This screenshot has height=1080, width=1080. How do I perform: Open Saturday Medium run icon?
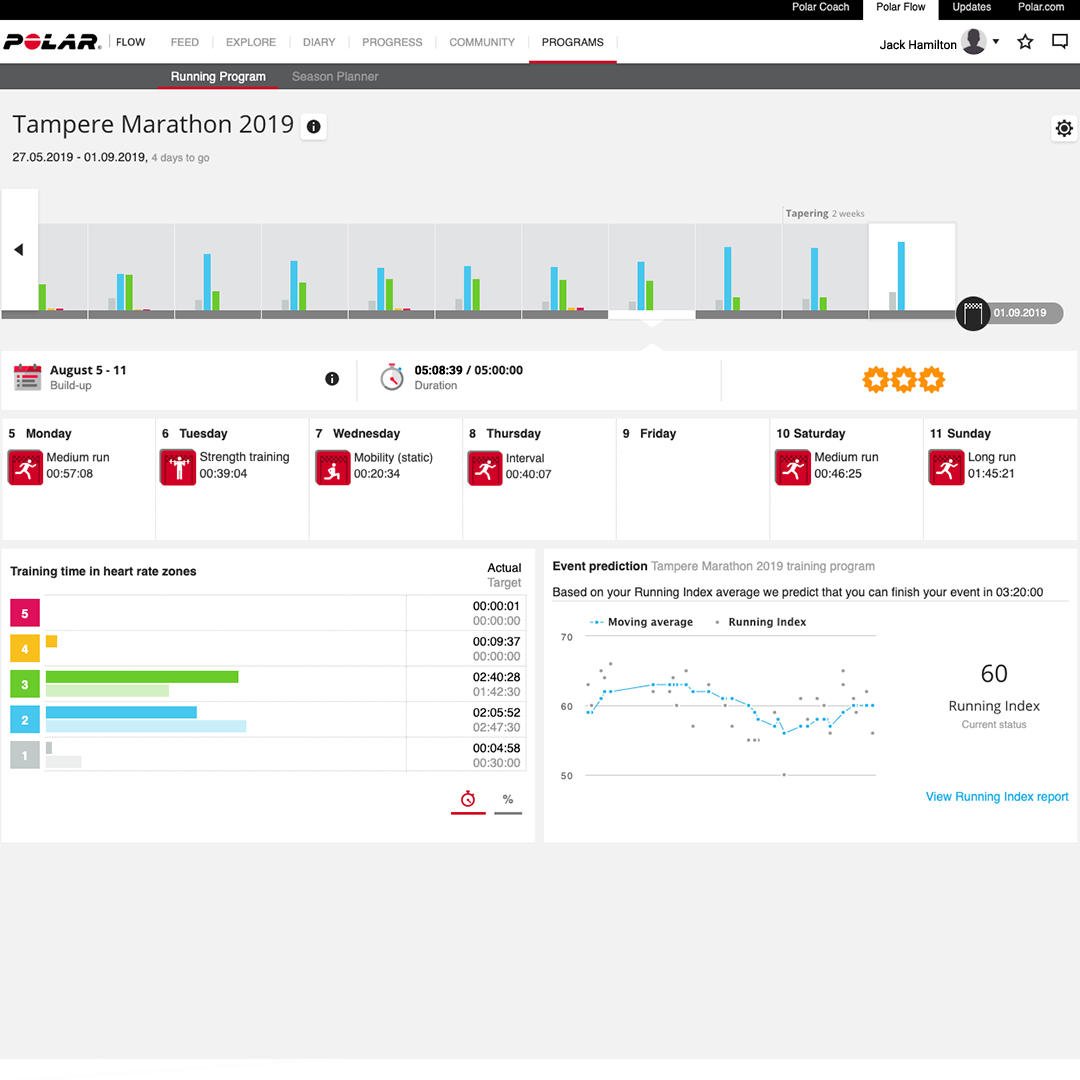[x=793, y=467]
